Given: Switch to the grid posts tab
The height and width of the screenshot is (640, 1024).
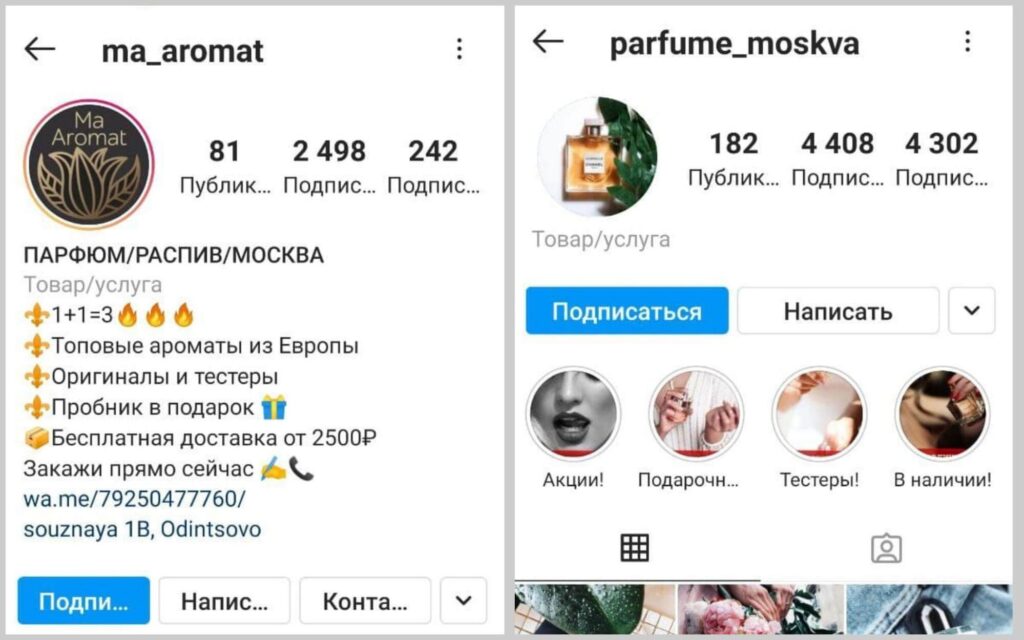Looking at the screenshot, I should pyautogui.click(x=635, y=548).
